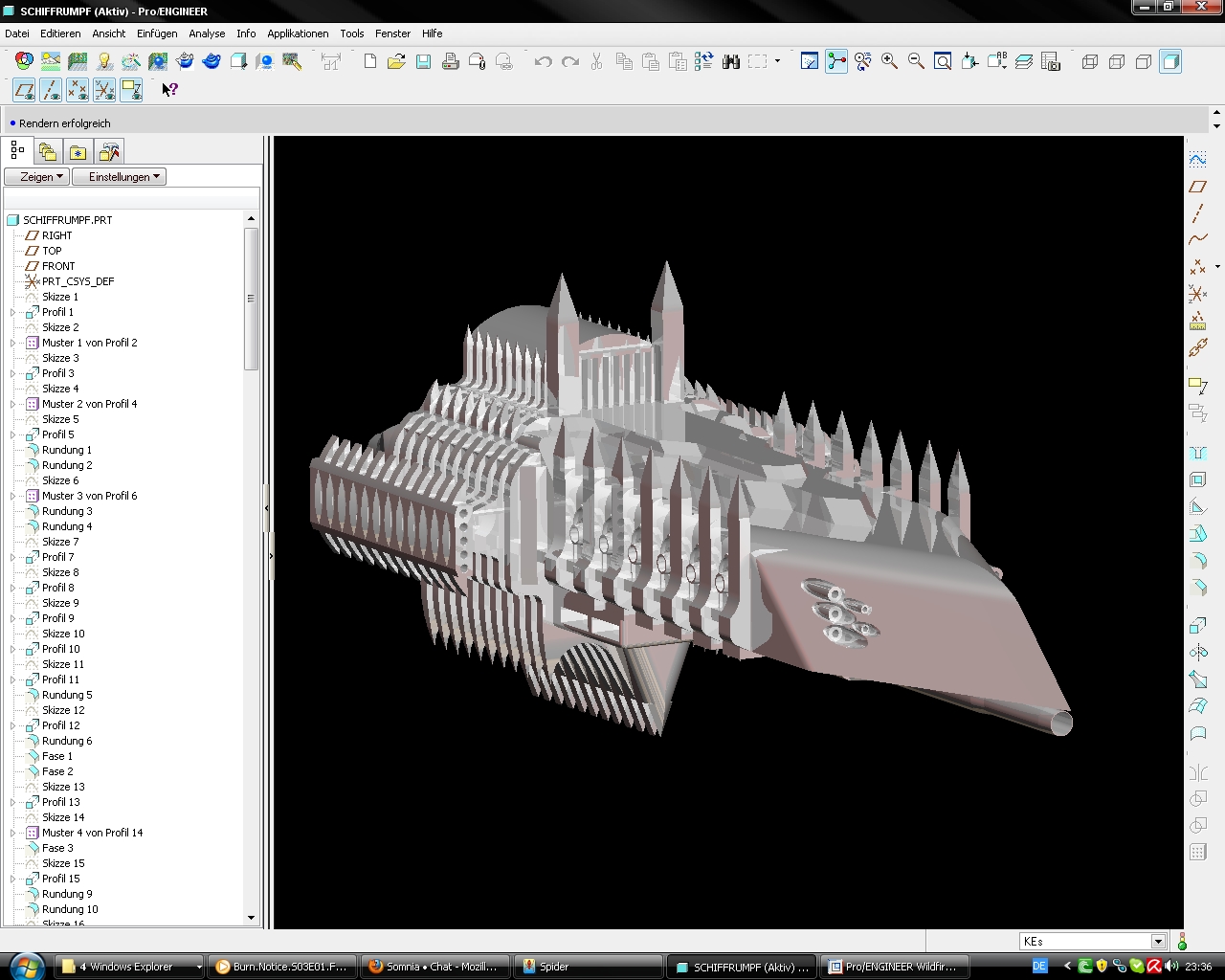This screenshot has width=1225, height=980.
Task: Select Muster 3 von Profil 6
Action: 89,496
